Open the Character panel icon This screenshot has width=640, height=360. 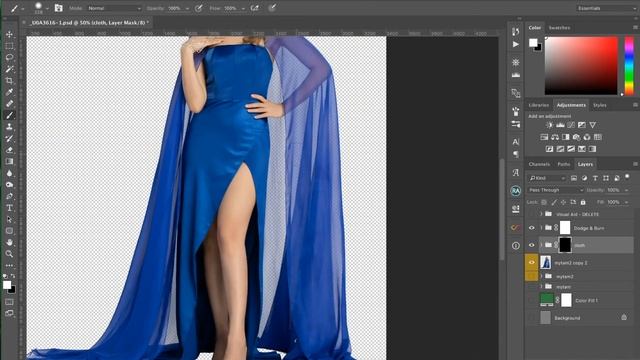point(516,142)
